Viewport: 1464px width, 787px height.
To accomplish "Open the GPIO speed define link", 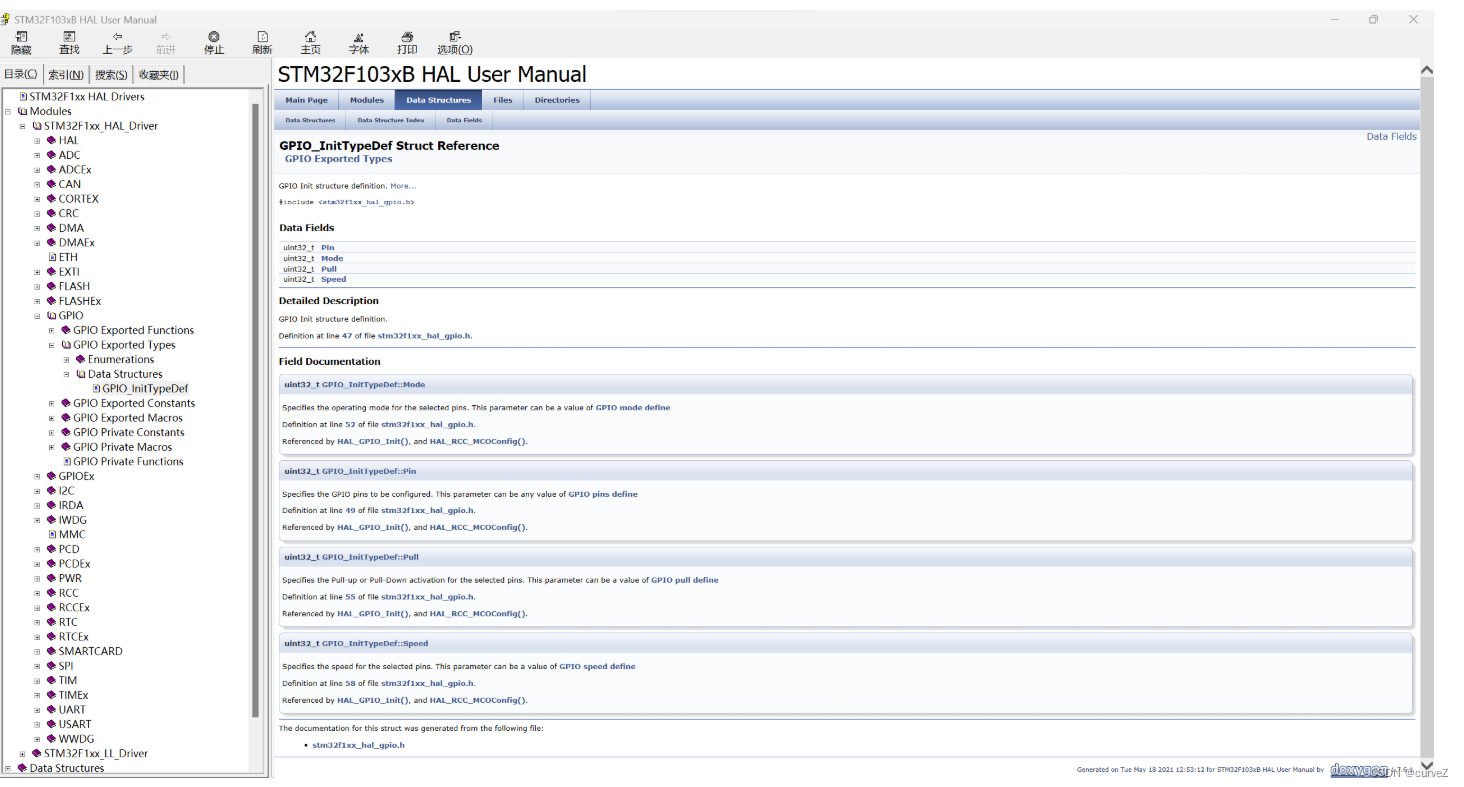I will [x=597, y=666].
